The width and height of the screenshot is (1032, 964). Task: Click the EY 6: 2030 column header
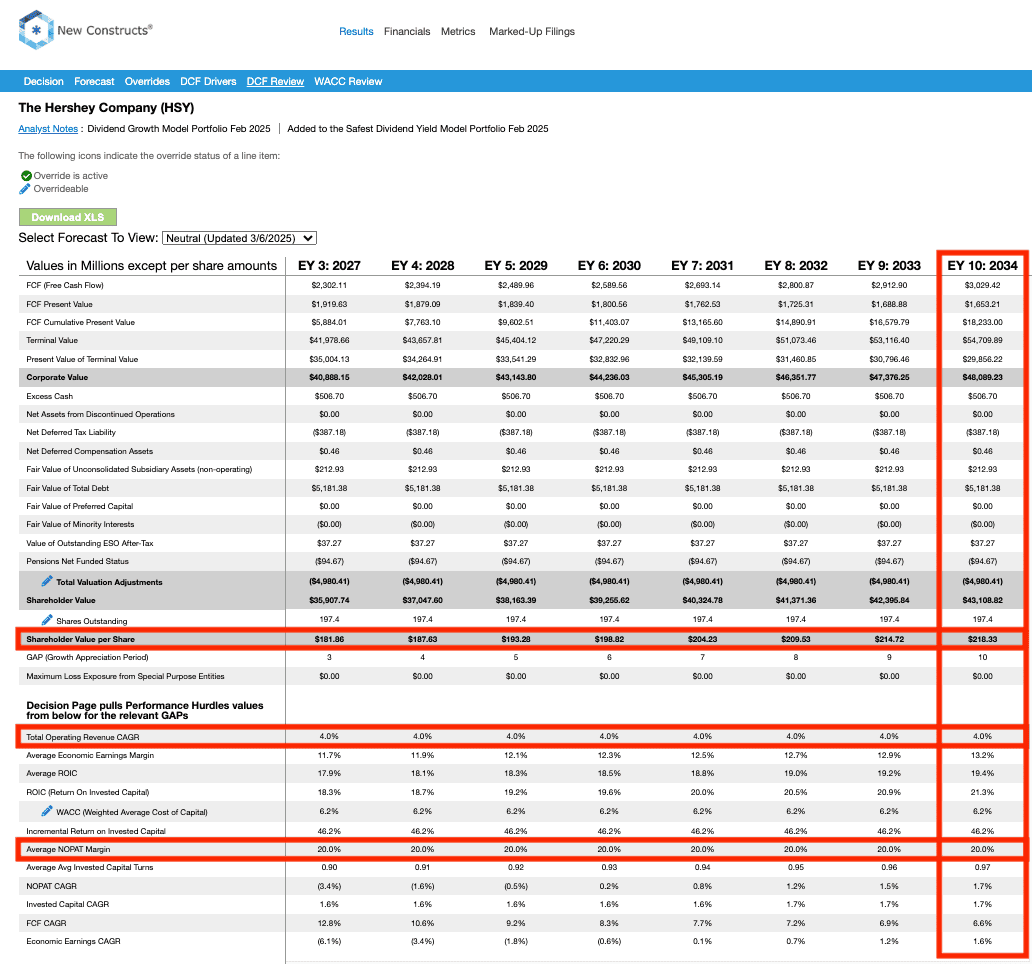tap(609, 266)
